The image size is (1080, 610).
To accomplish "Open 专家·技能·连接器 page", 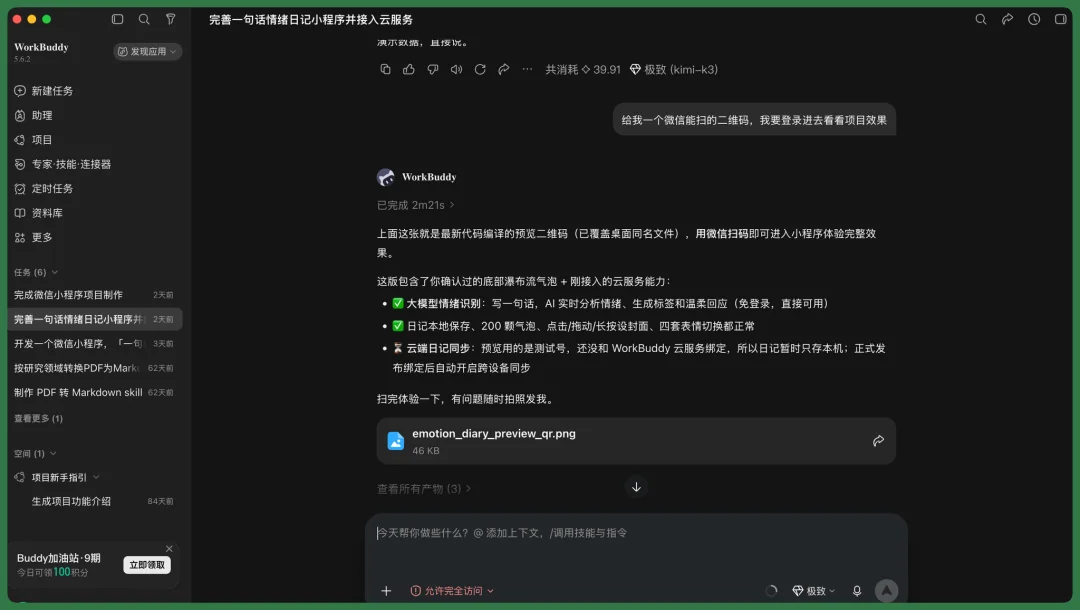I will point(63,164).
